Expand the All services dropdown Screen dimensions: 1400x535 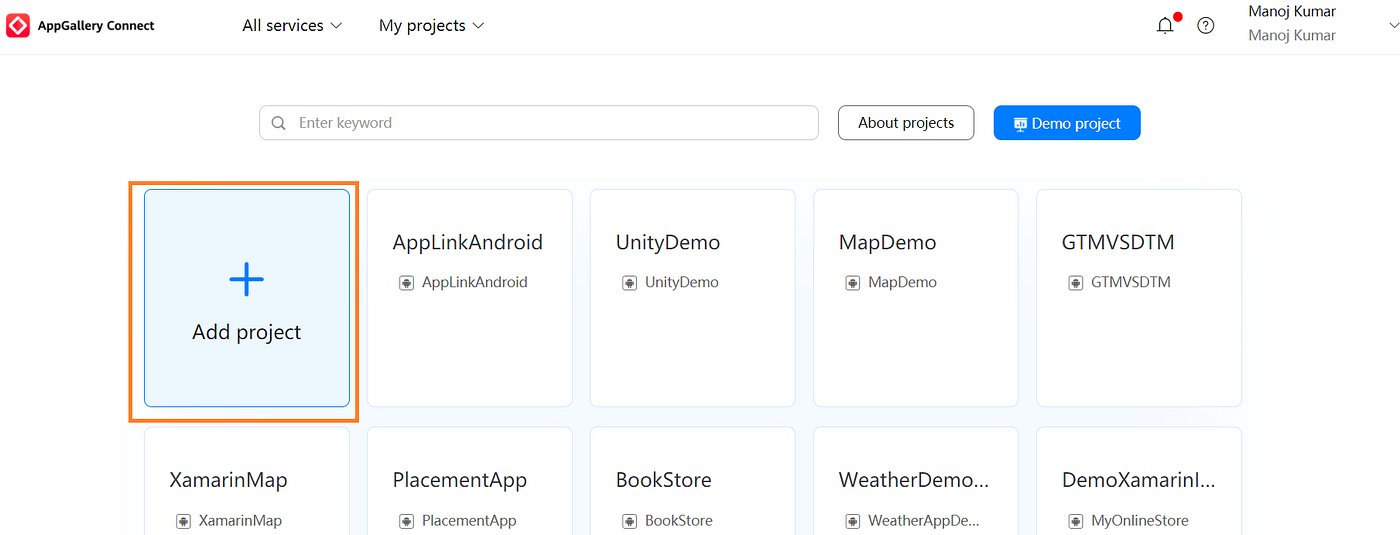click(292, 26)
